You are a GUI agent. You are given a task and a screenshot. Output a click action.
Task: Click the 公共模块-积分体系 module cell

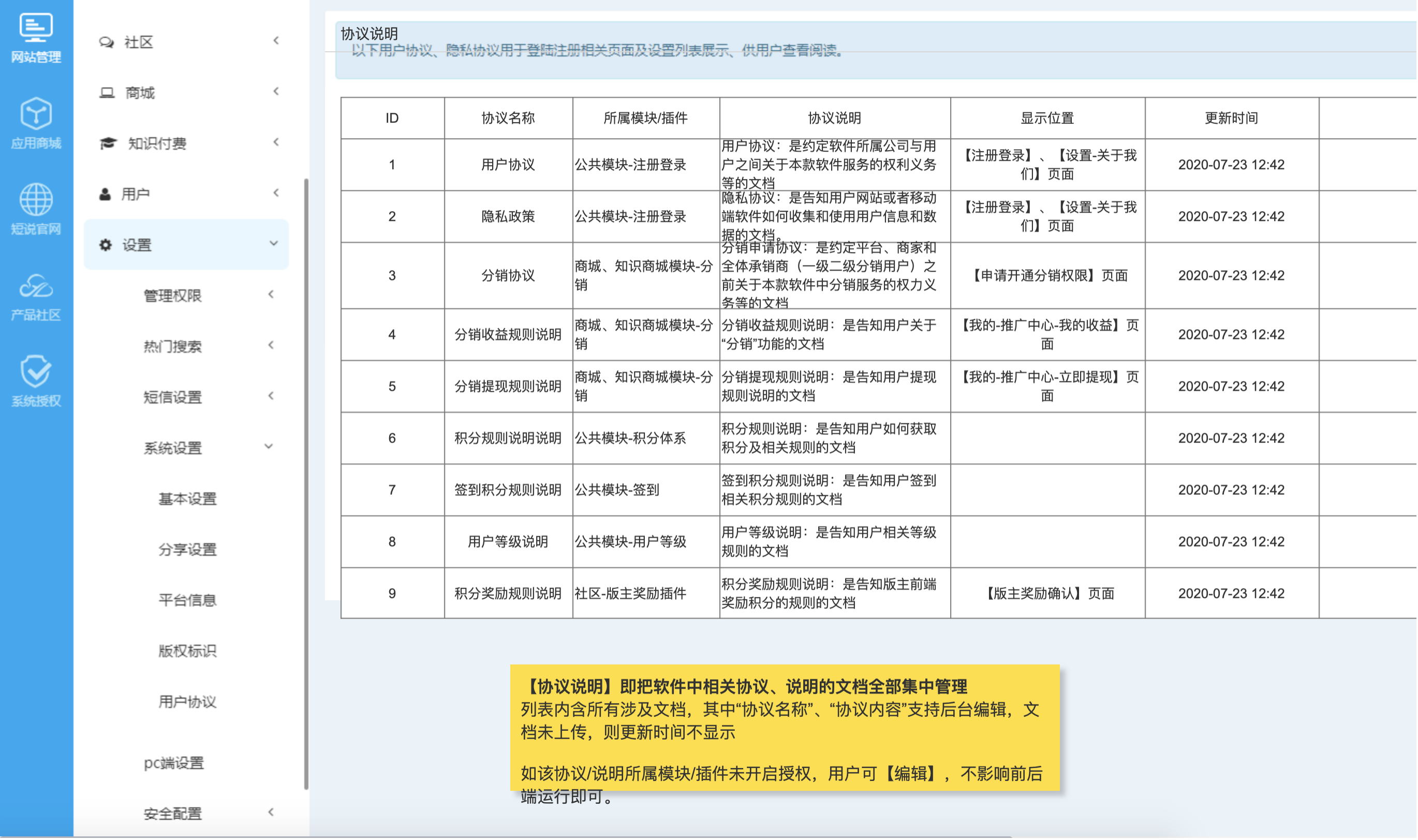[646, 439]
